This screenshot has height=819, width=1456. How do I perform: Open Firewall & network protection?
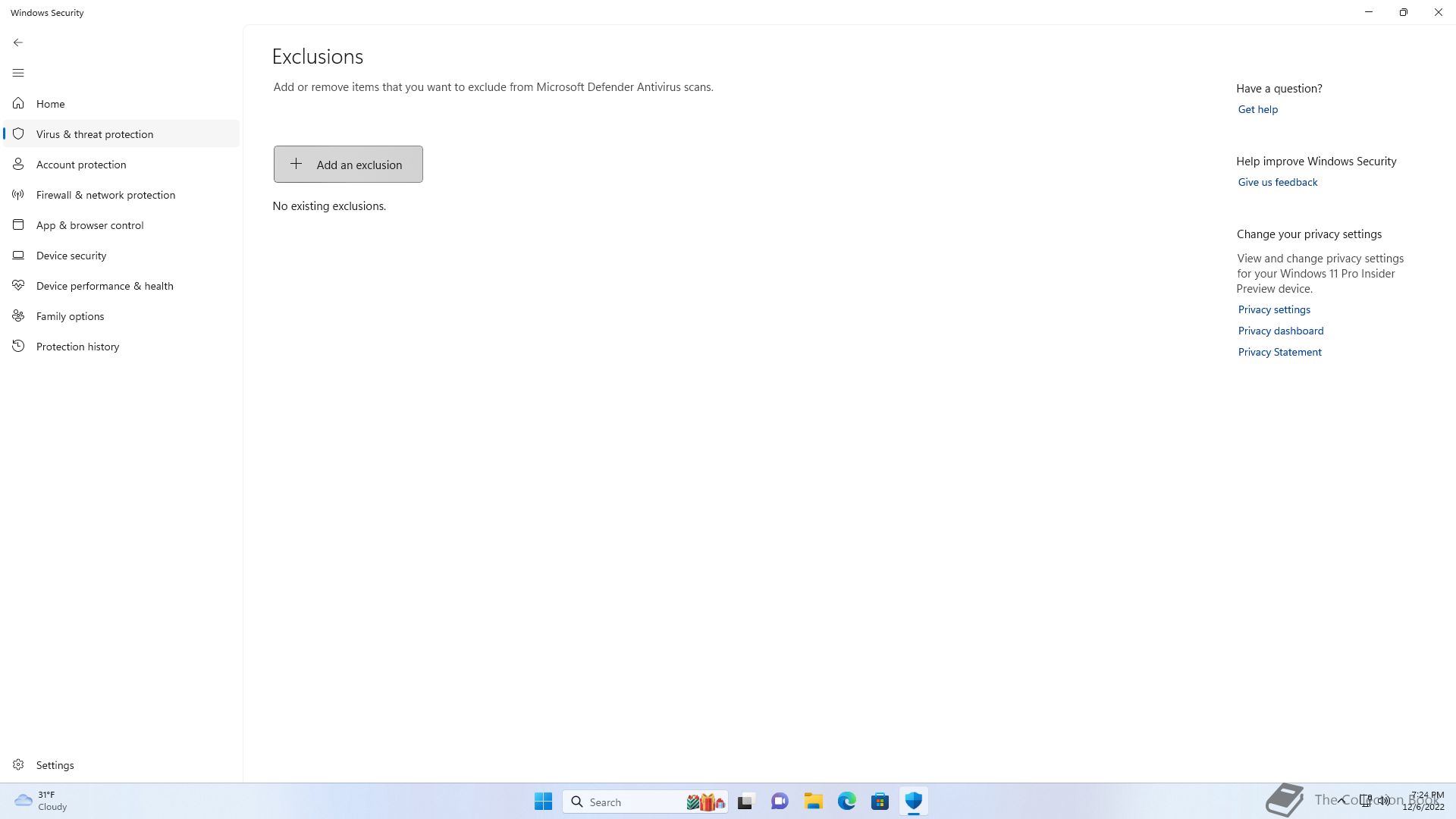coord(121,194)
